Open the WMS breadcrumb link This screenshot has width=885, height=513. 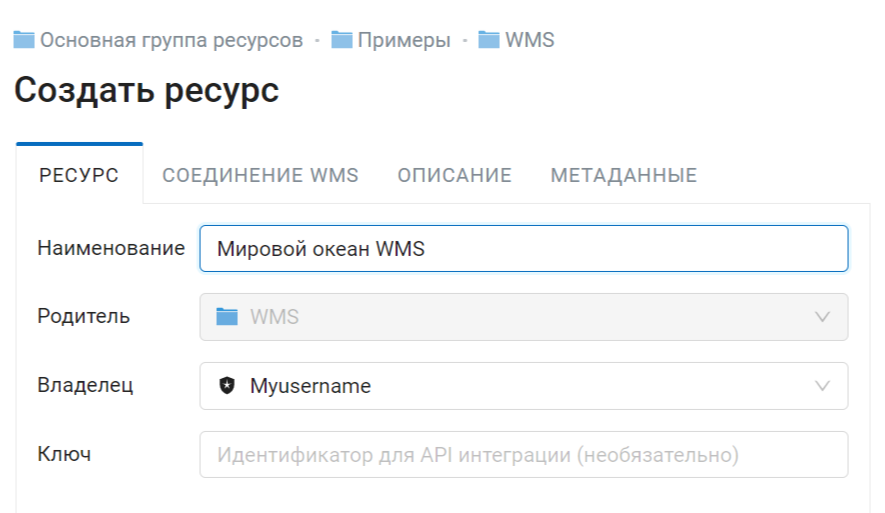click(x=529, y=40)
